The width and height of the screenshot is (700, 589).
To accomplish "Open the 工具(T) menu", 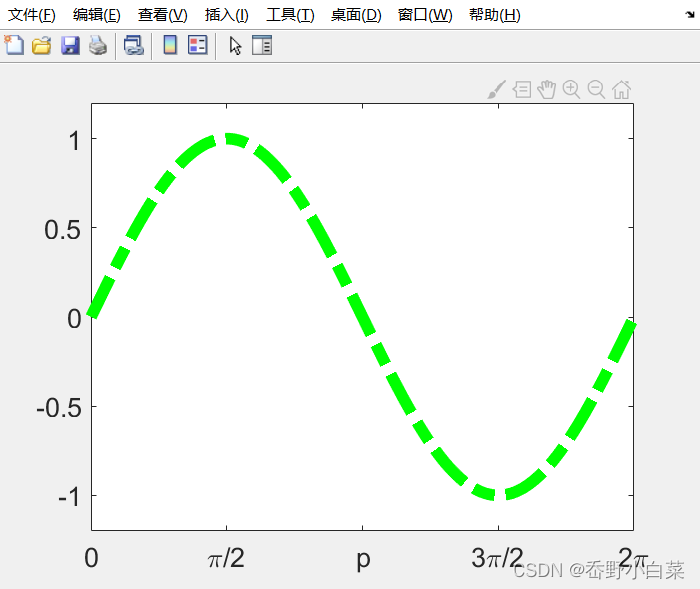I will point(290,15).
